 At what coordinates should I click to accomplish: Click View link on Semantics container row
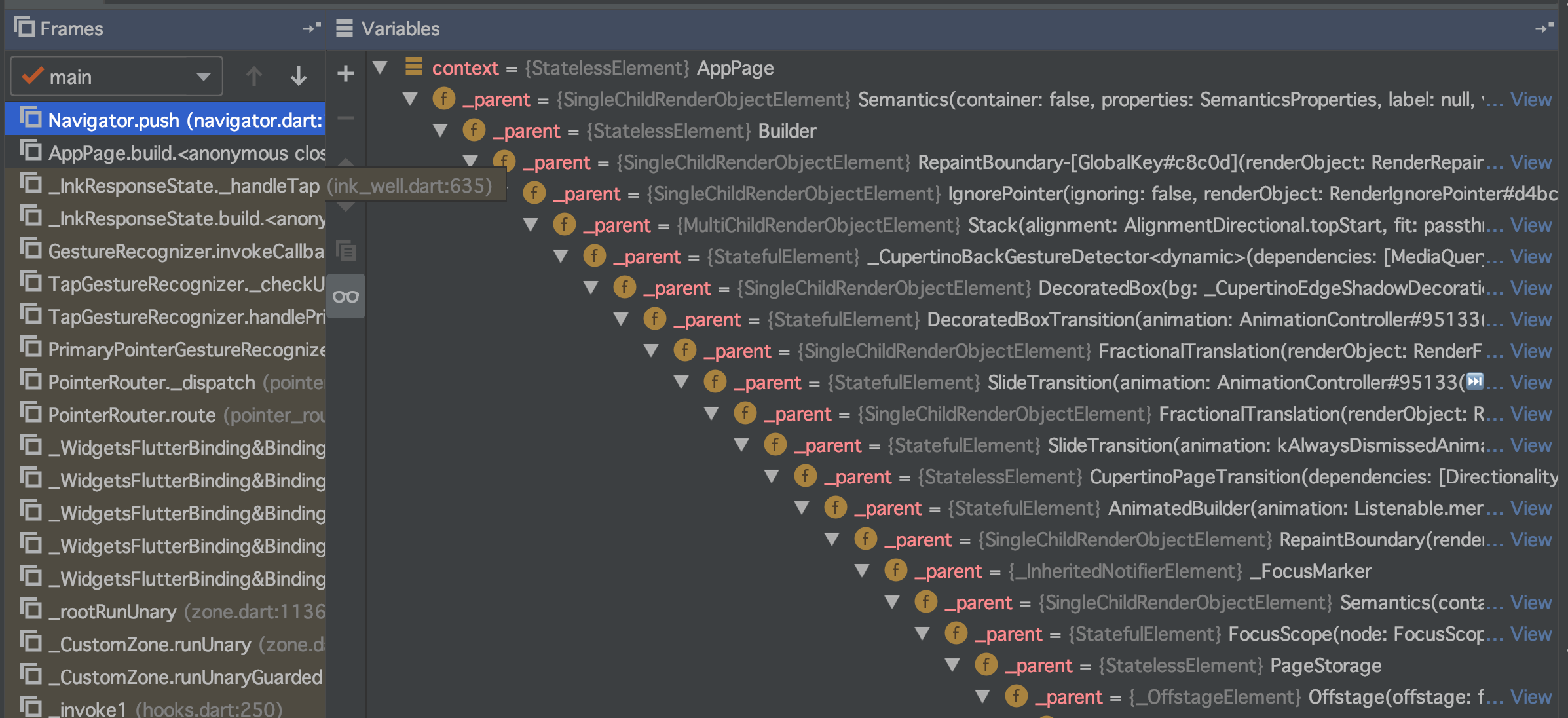[1530, 99]
